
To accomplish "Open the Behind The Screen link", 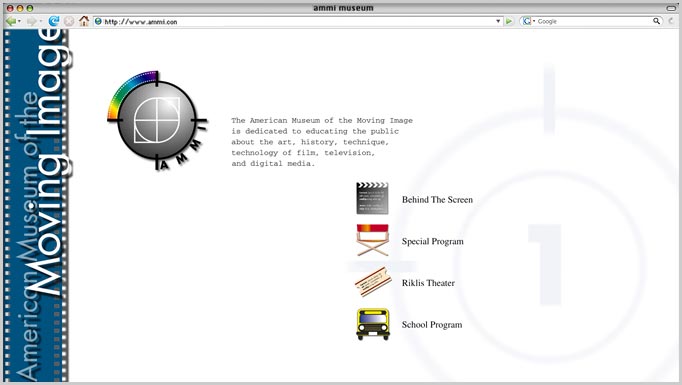I will [437, 200].
